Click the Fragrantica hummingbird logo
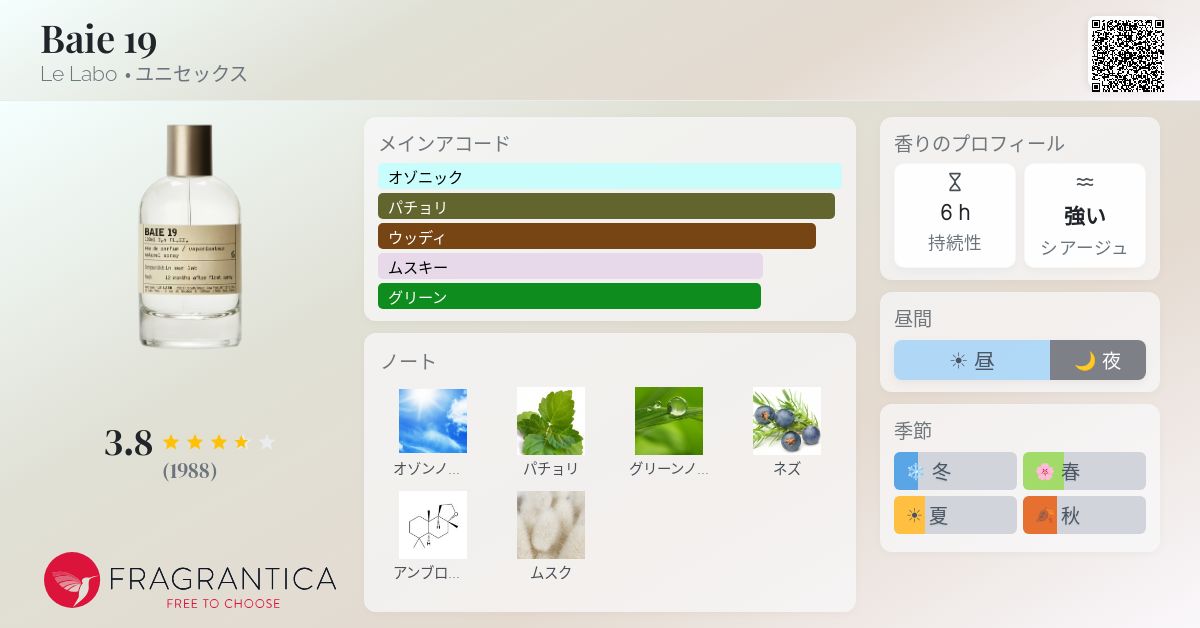 (x=72, y=580)
